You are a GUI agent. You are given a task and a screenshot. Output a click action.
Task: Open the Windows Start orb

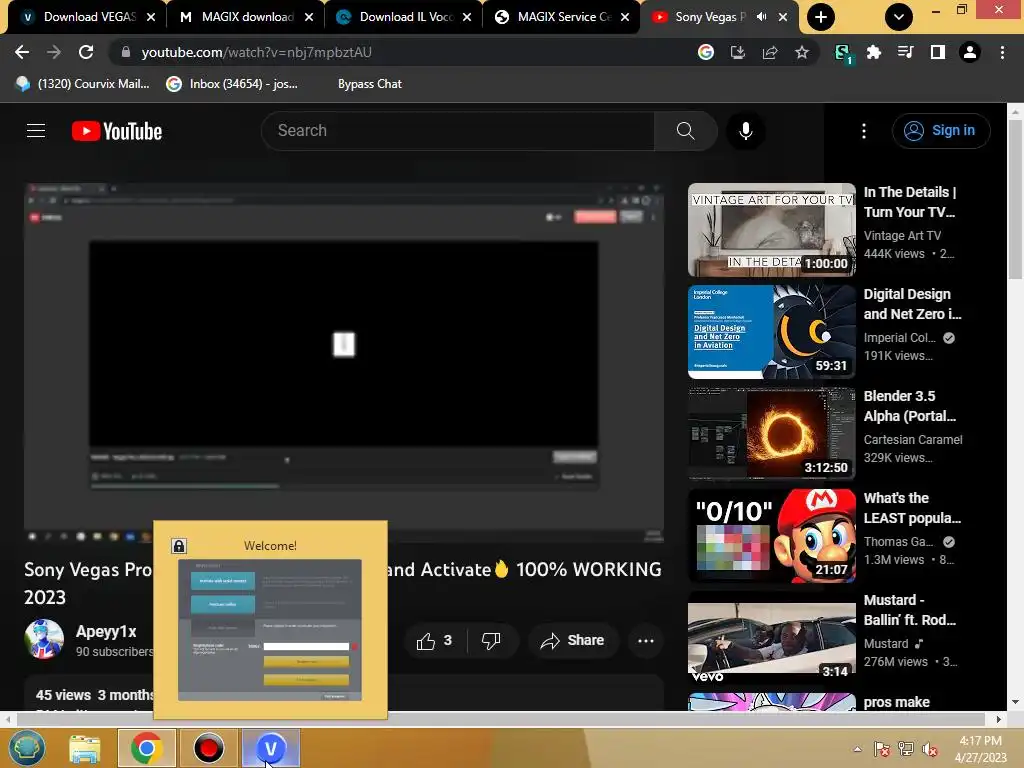coord(27,748)
